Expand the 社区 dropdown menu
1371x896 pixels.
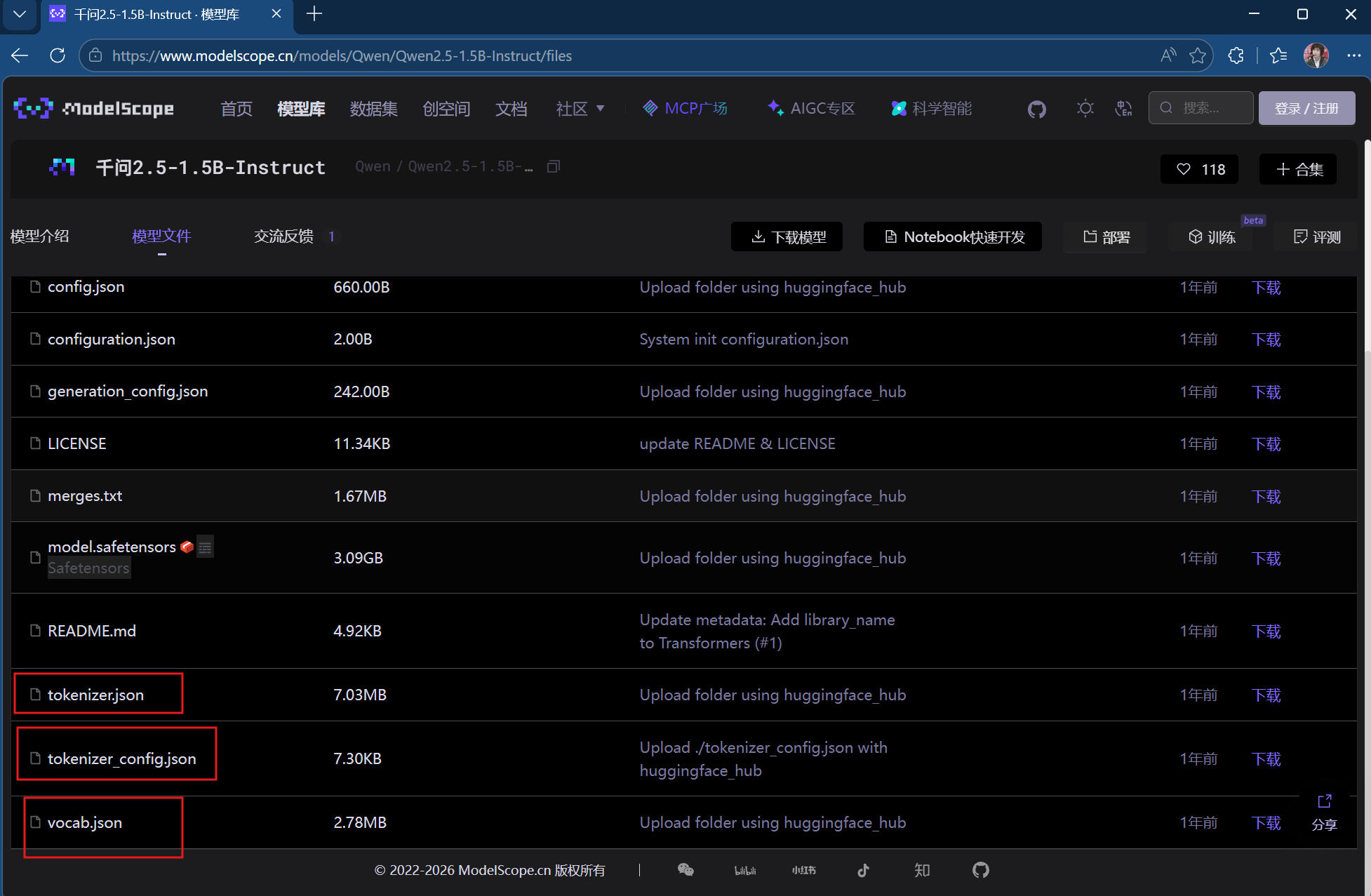click(x=580, y=109)
